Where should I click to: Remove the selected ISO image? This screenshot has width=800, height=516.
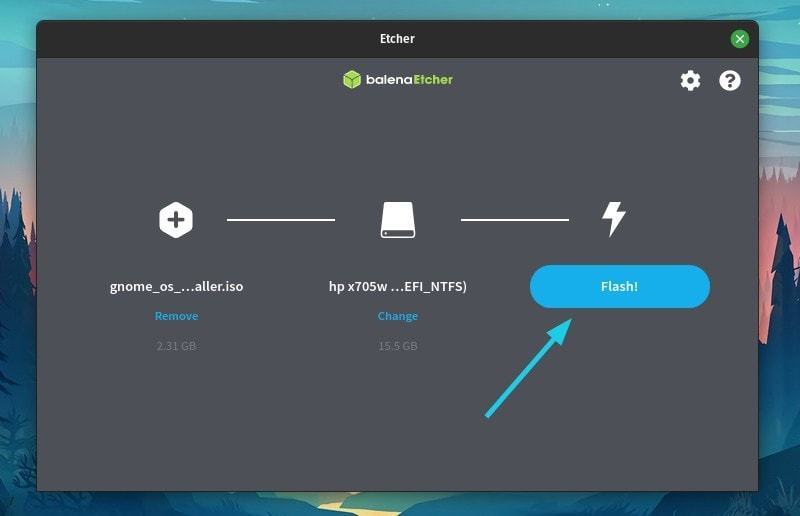176,316
